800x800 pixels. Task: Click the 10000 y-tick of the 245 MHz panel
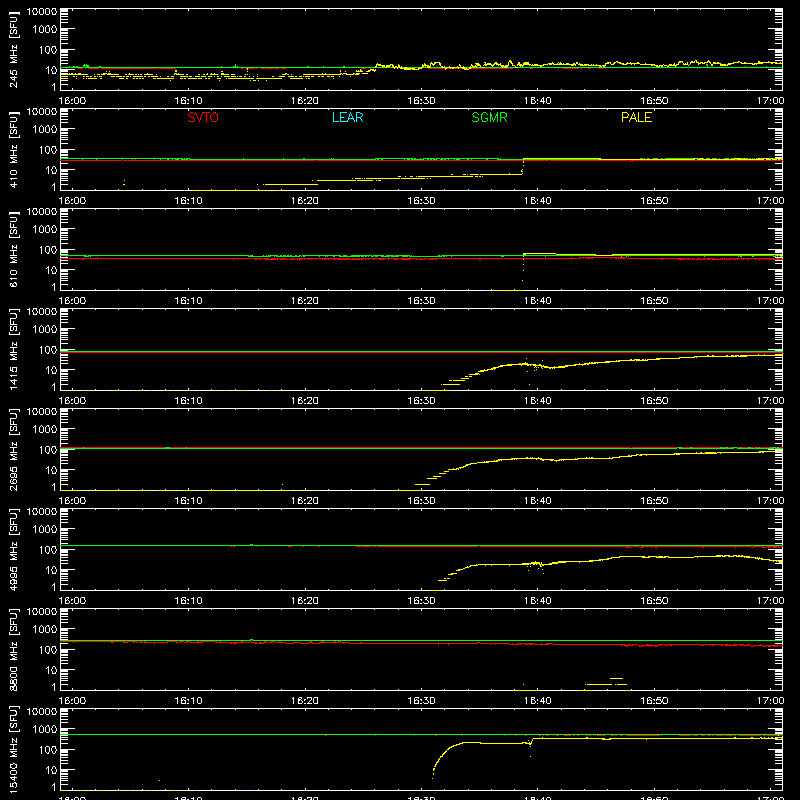[x=42, y=12]
